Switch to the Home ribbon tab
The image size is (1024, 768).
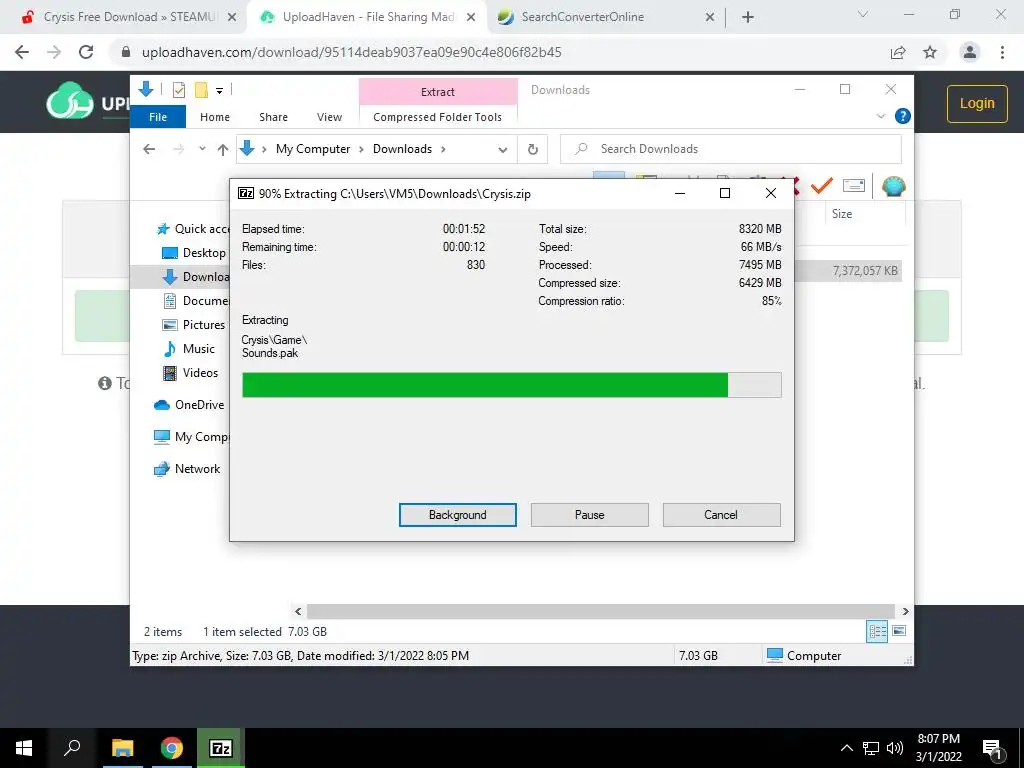coord(215,117)
